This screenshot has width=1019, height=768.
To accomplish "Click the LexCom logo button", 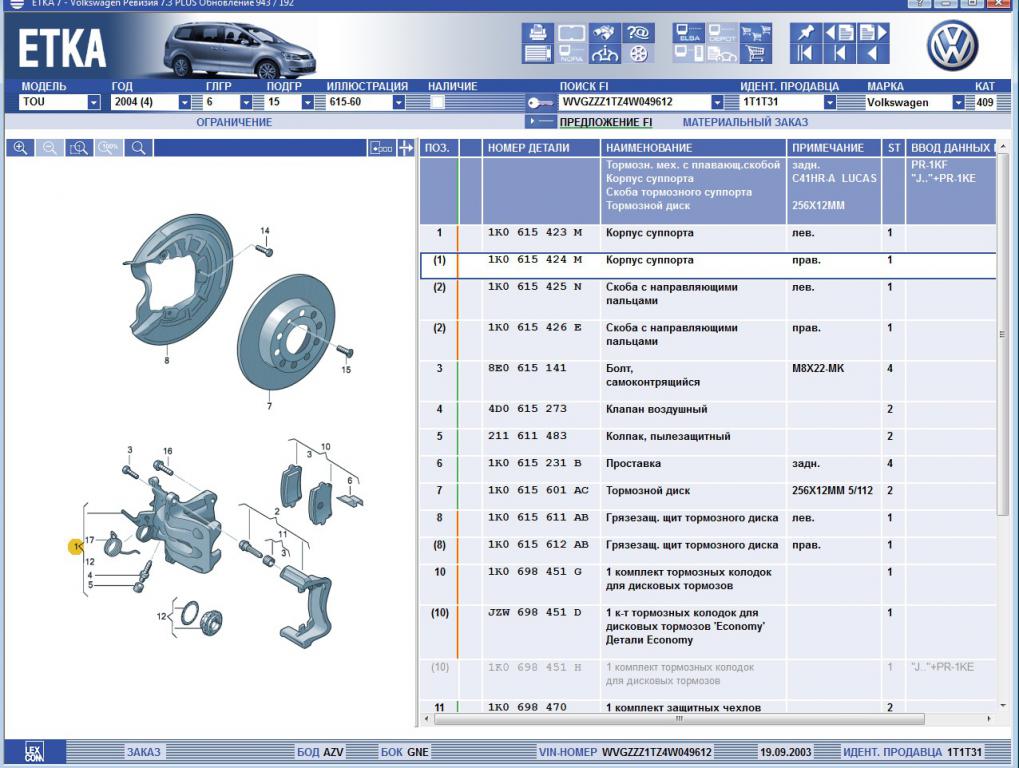I will (x=34, y=752).
